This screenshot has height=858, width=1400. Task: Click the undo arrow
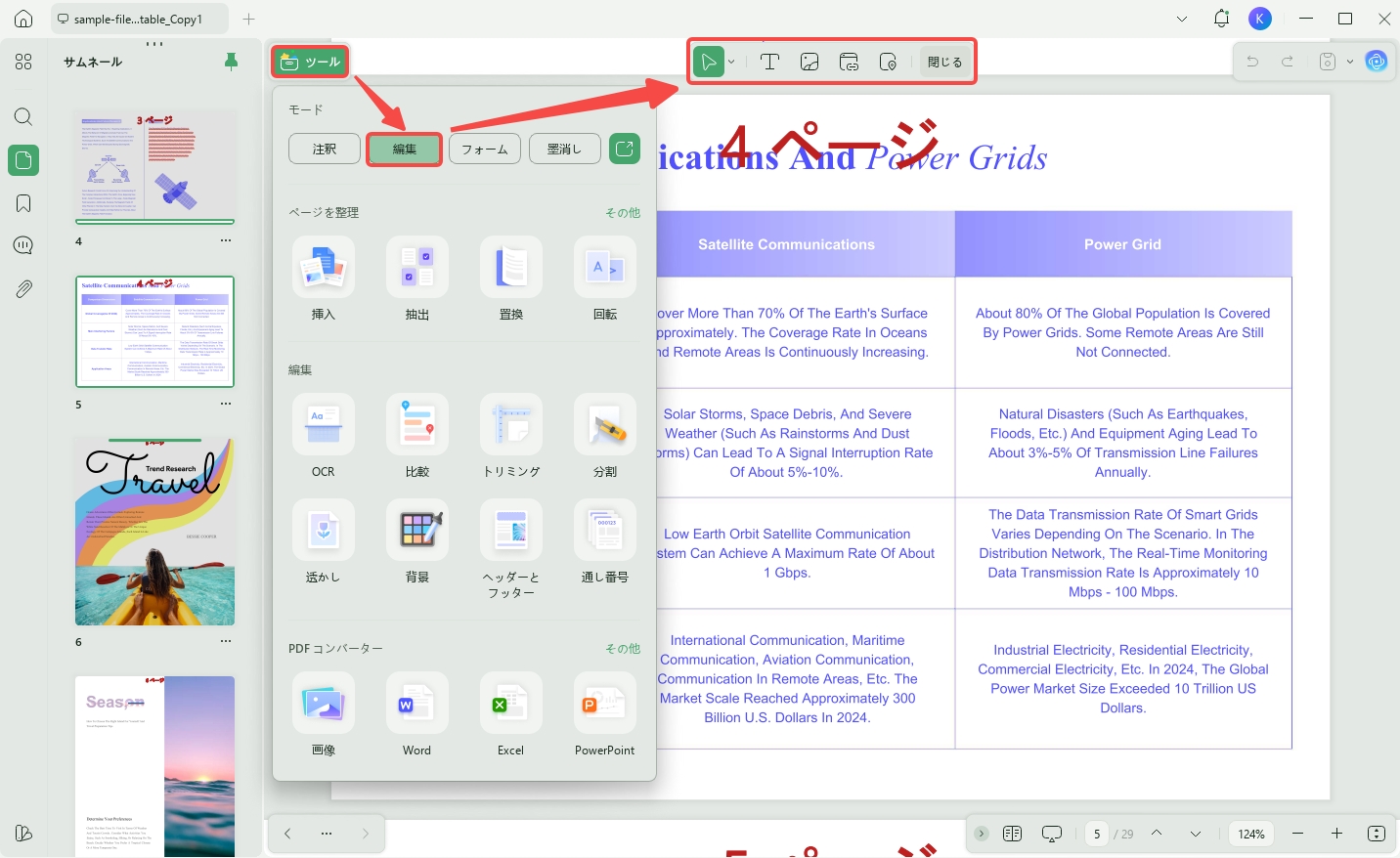click(x=1252, y=62)
